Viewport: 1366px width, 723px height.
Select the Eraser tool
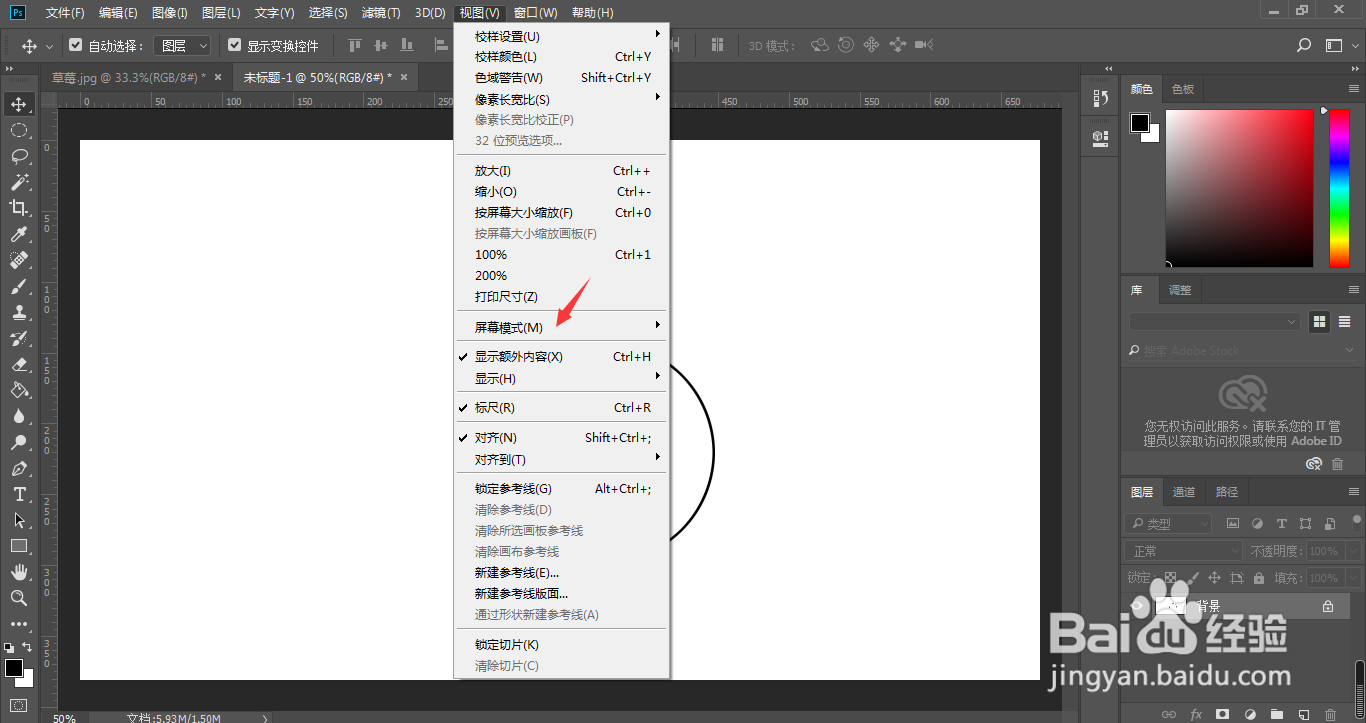click(19, 364)
